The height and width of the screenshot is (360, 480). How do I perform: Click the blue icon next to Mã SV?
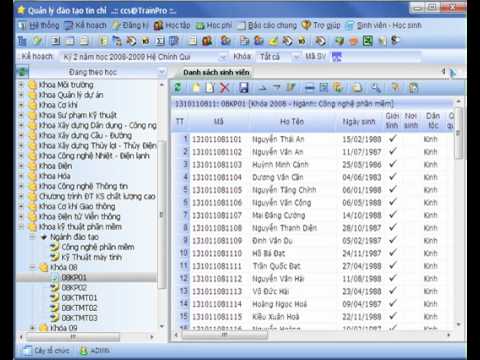pyautogui.click(x=337, y=57)
